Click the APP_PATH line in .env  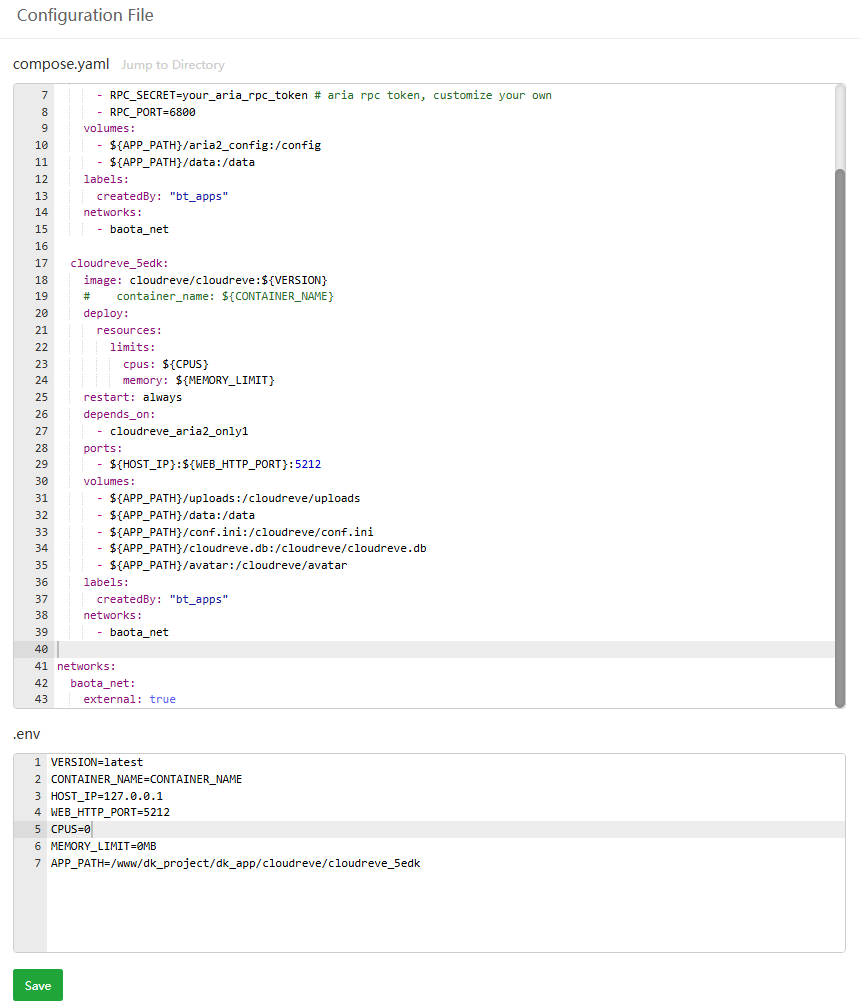click(236, 863)
